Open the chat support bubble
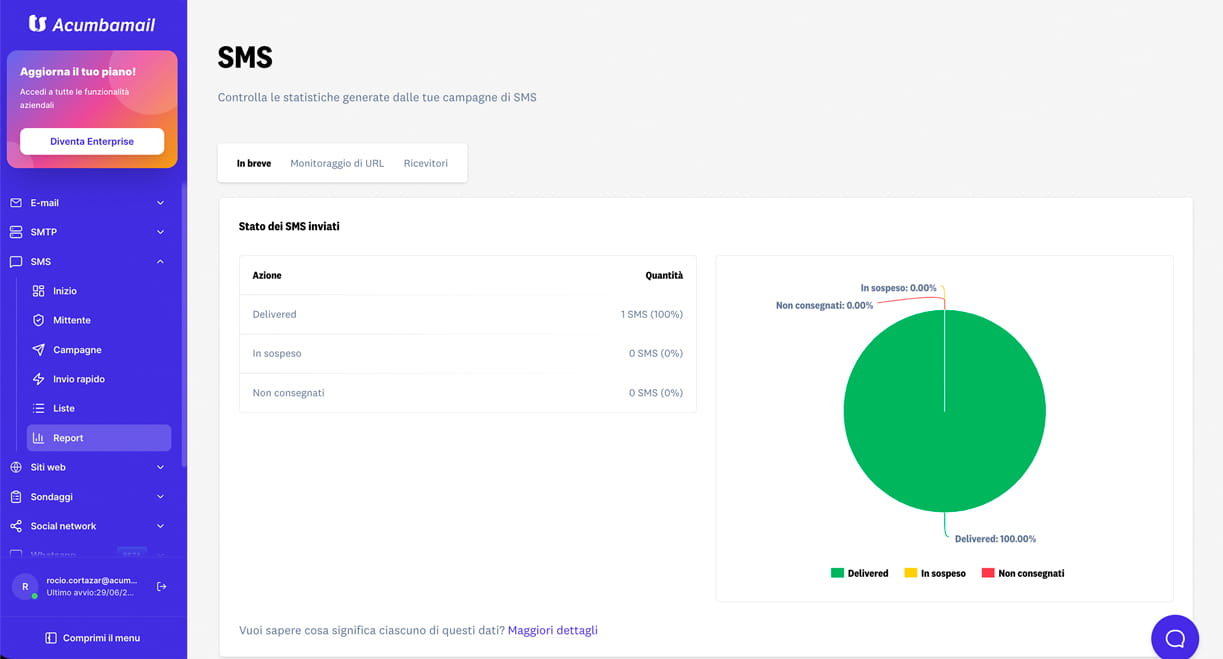The height and width of the screenshot is (659, 1223). pos(1175,637)
